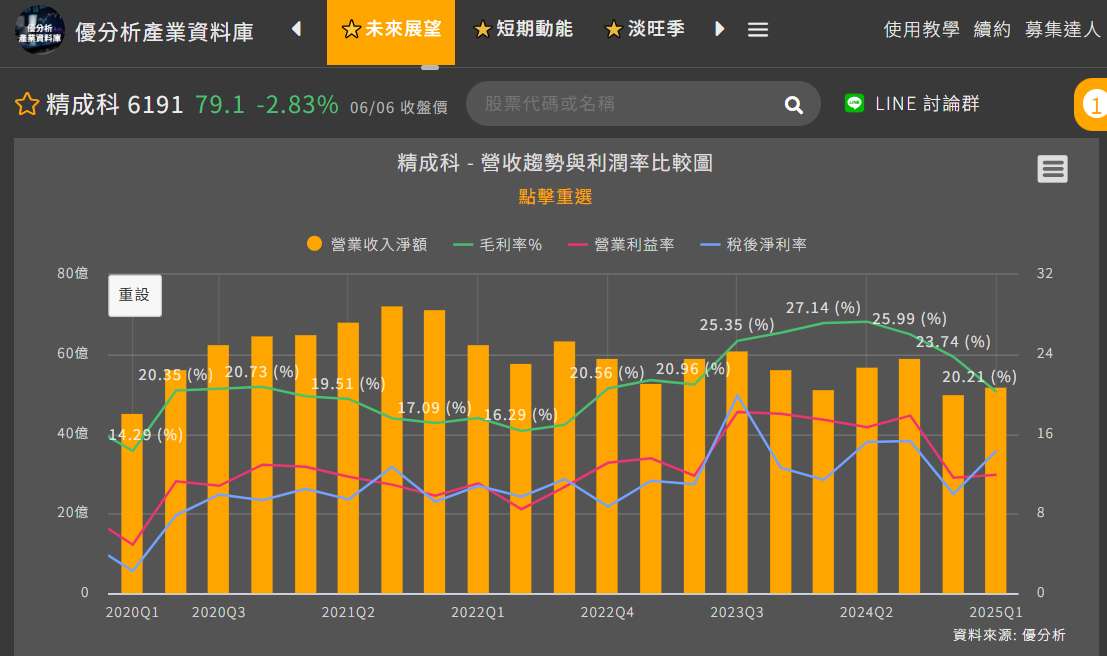Click the 20.96 (%) data label
The width and height of the screenshot is (1107, 656).
(x=693, y=369)
